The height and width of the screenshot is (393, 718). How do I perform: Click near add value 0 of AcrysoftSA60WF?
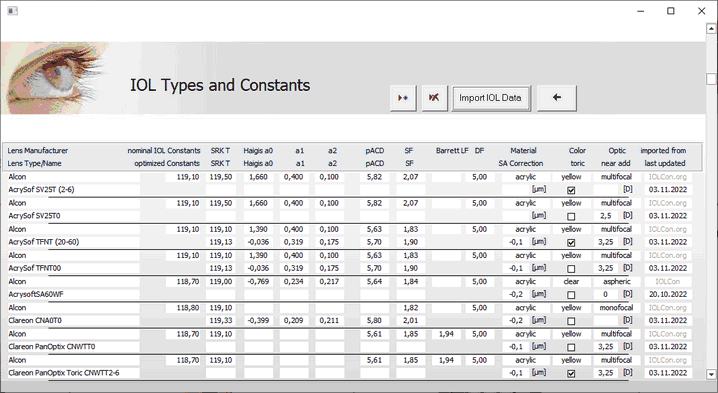(x=606, y=294)
